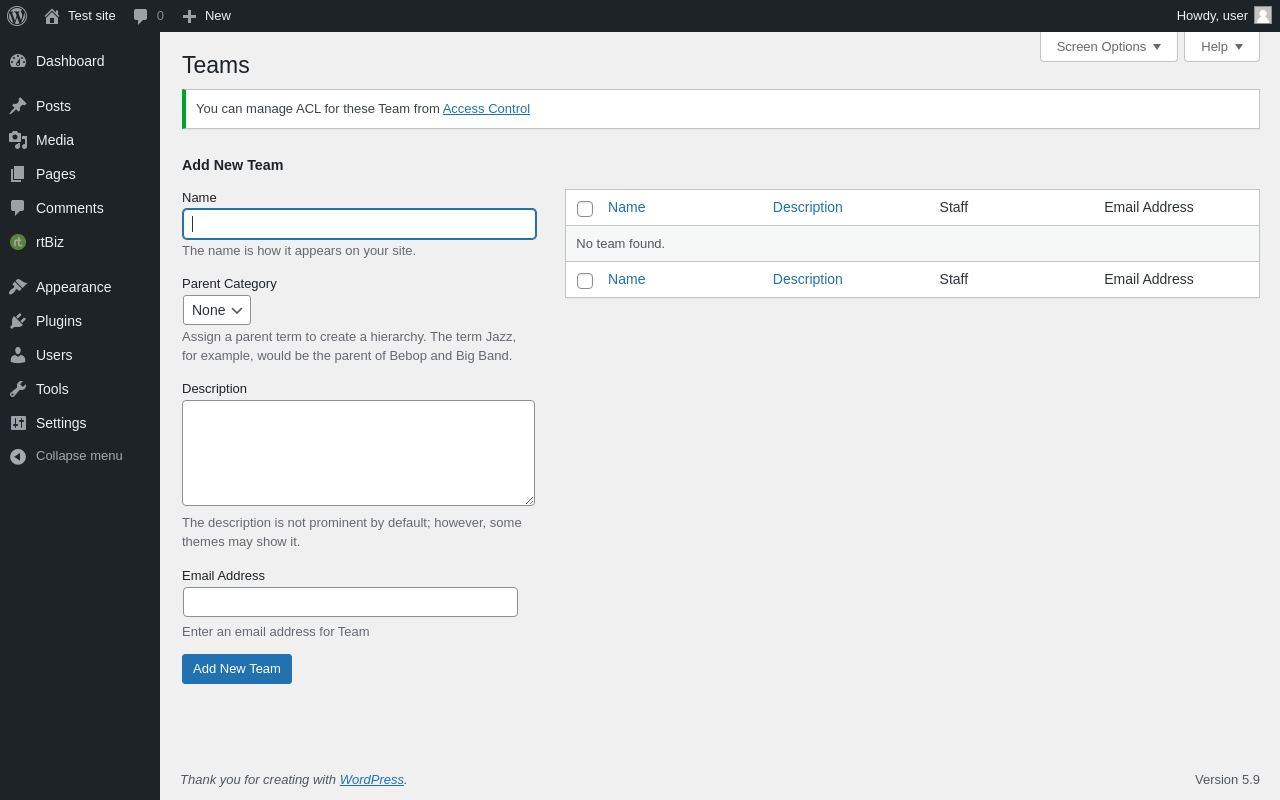The image size is (1280, 800).
Task: Click New in the admin bar
Action: [218, 16]
